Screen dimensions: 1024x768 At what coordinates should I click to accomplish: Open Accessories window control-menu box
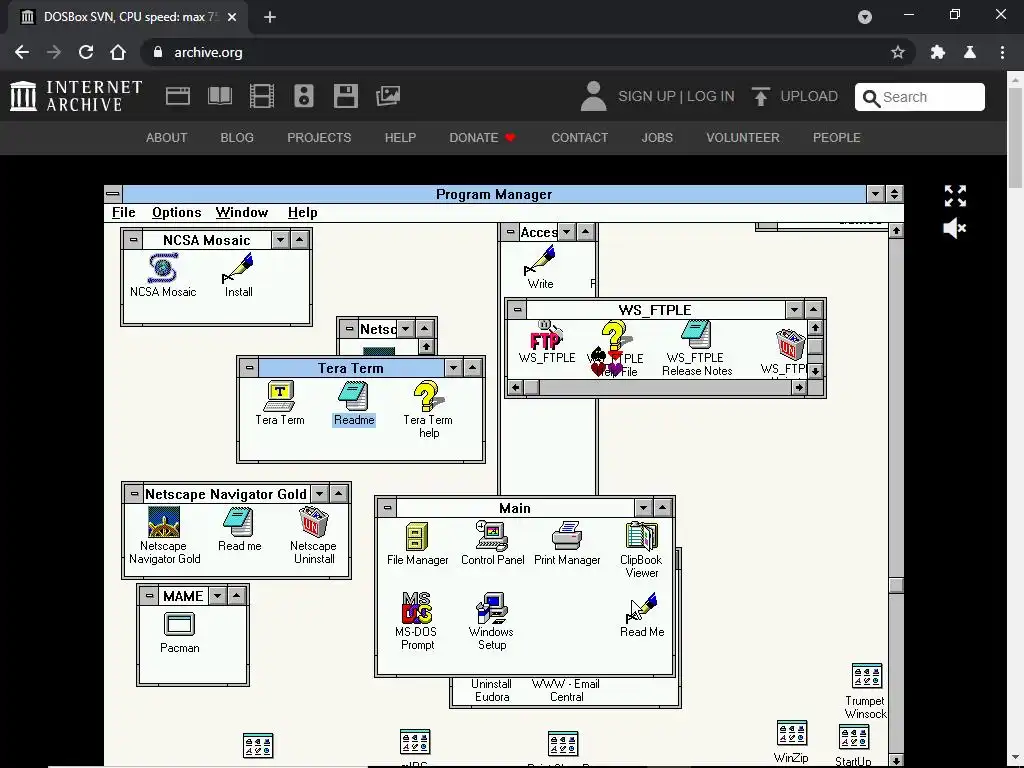[x=511, y=232]
